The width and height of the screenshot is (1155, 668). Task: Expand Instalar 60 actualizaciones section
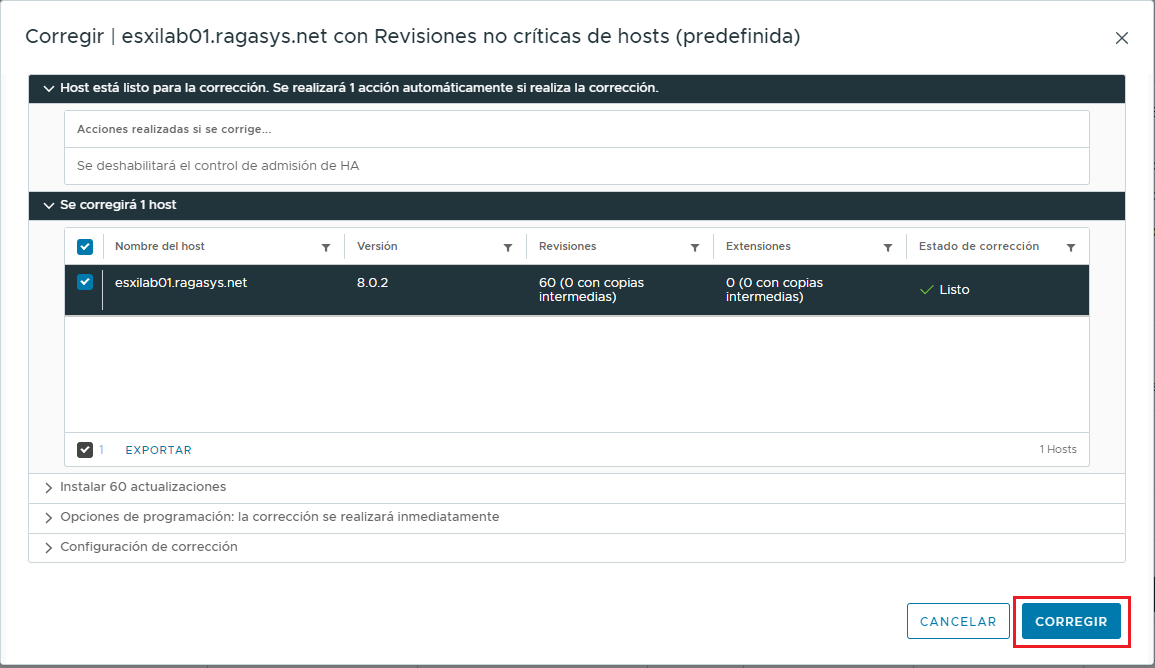(x=48, y=487)
